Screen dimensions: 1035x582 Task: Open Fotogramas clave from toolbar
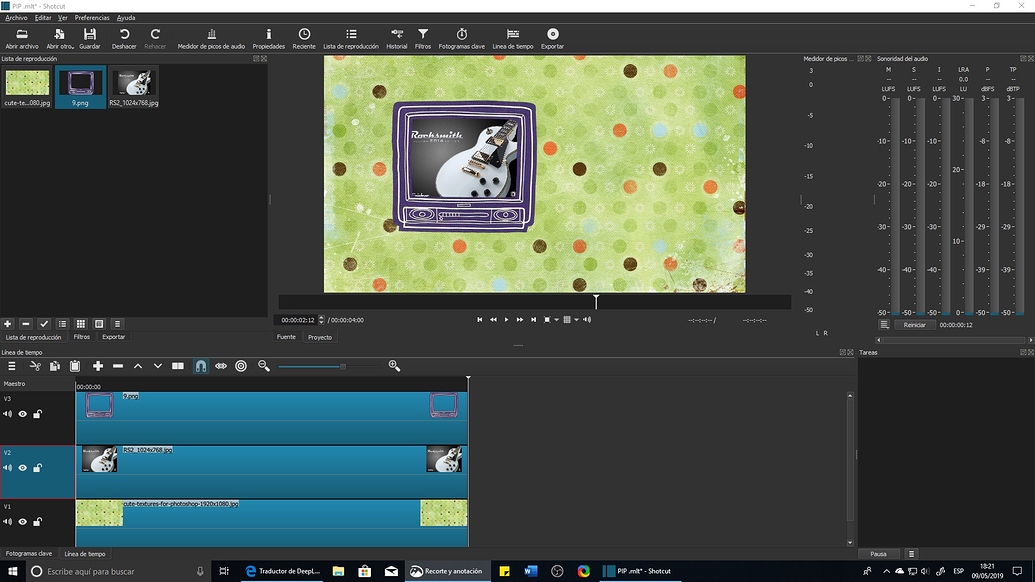click(x=461, y=38)
